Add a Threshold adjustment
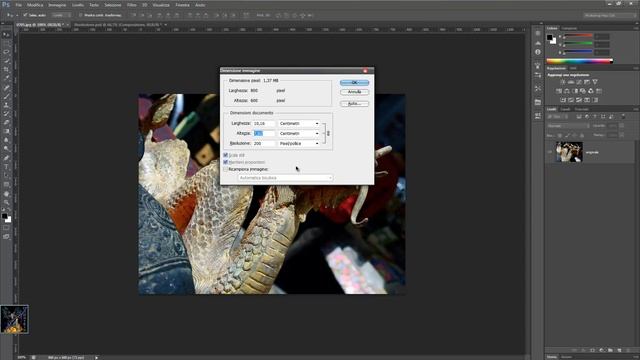 click(x=579, y=100)
